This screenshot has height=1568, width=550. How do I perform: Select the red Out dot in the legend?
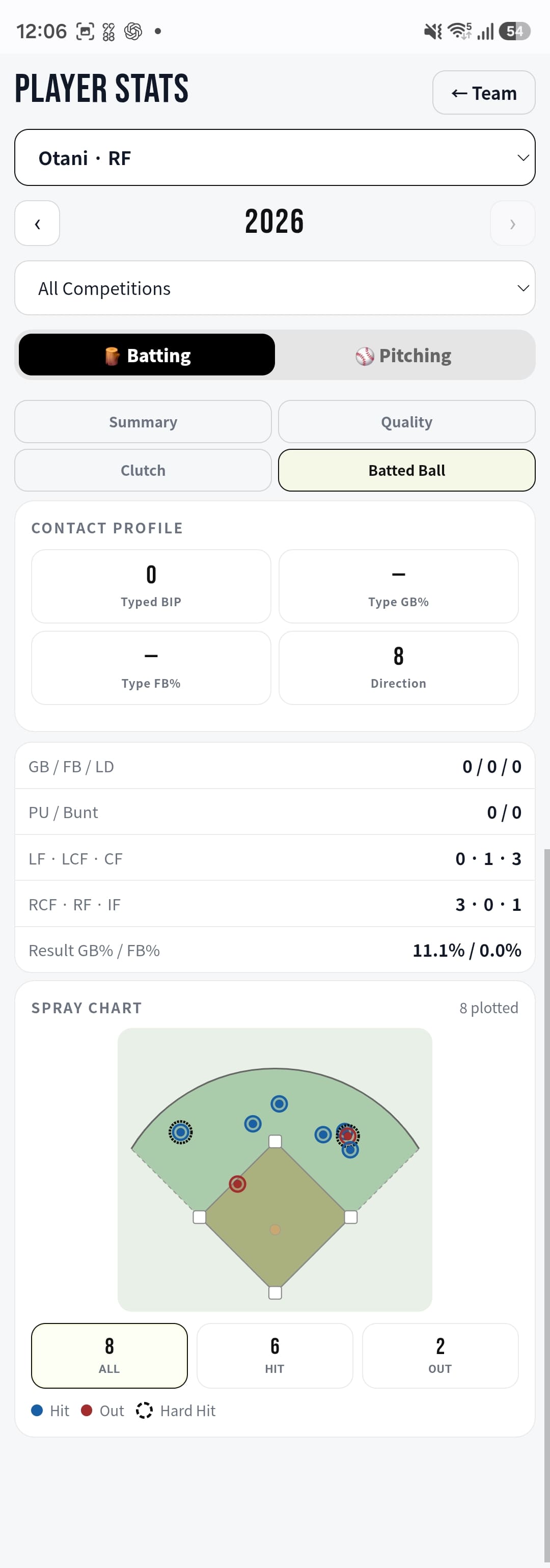[86, 1410]
